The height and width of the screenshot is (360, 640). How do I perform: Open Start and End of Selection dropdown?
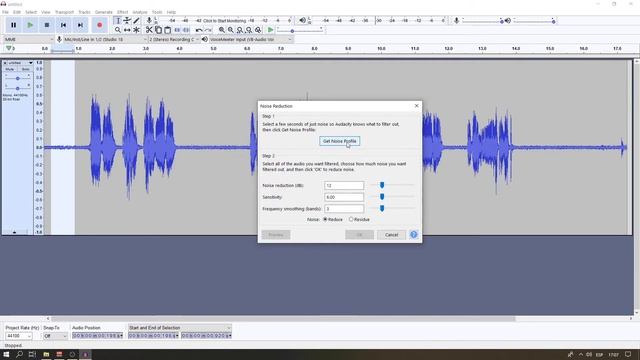(x=180, y=328)
